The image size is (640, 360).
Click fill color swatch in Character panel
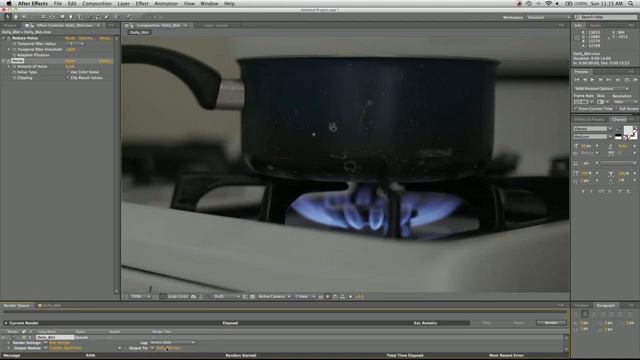coord(628,131)
